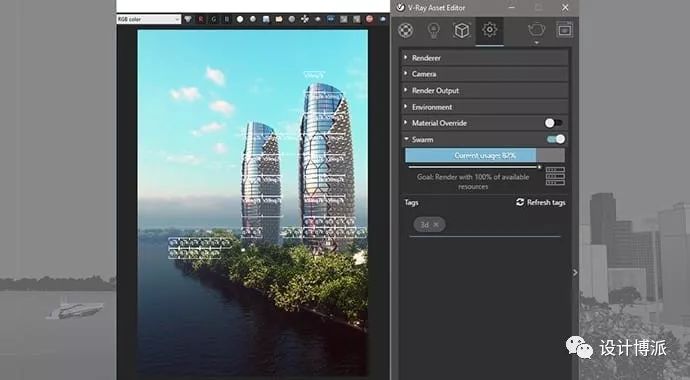
Task: Open the Materials tab icon
Action: [405, 30]
